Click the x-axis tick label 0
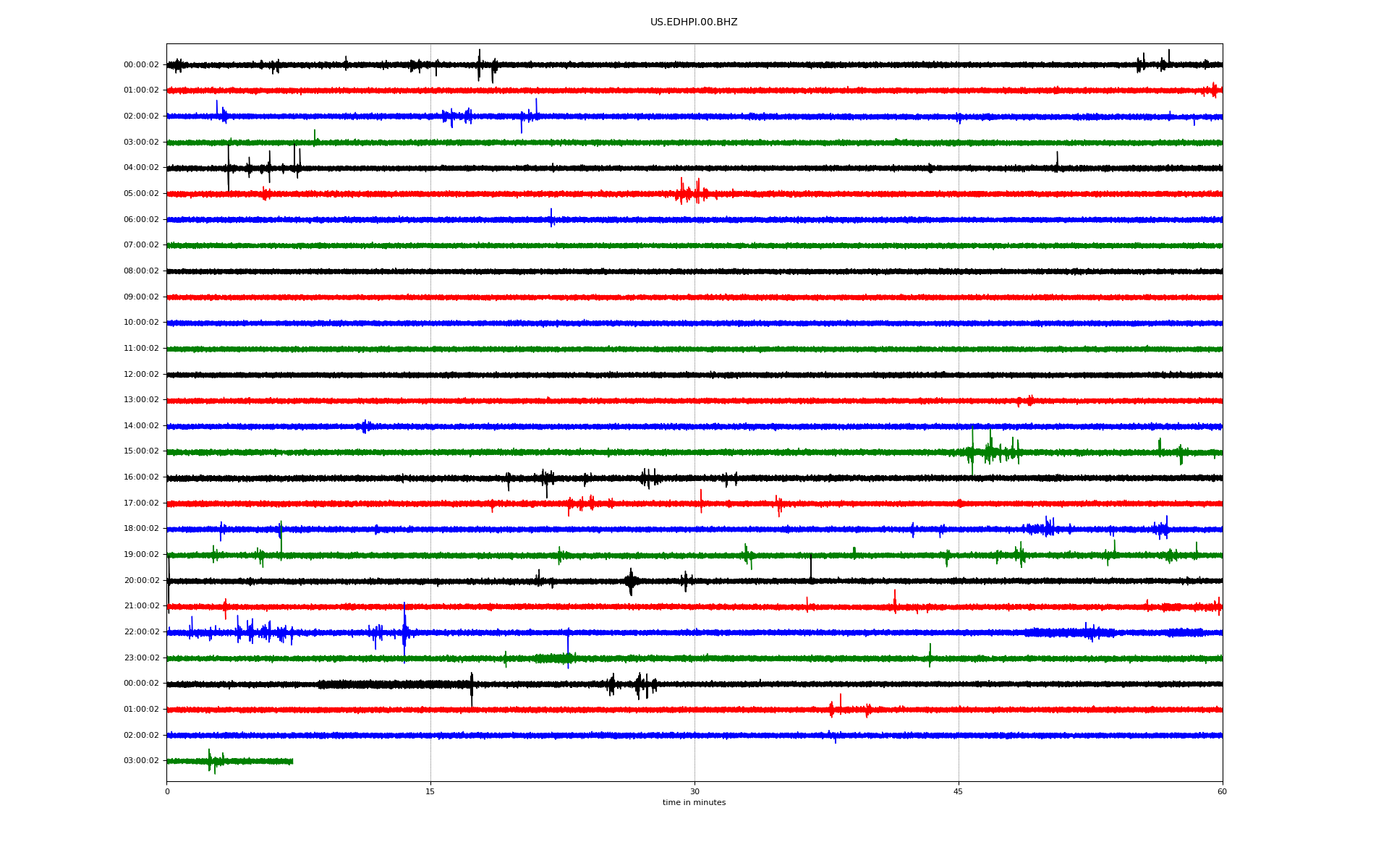Image resolution: width=1389 pixels, height=868 pixels. (167, 791)
